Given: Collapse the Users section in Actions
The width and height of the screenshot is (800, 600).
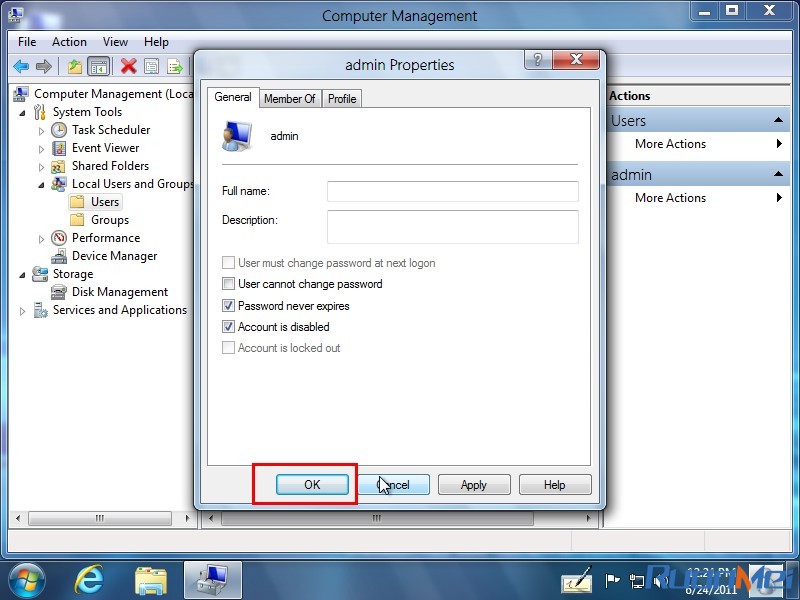Looking at the screenshot, I should click(x=778, y=120).
